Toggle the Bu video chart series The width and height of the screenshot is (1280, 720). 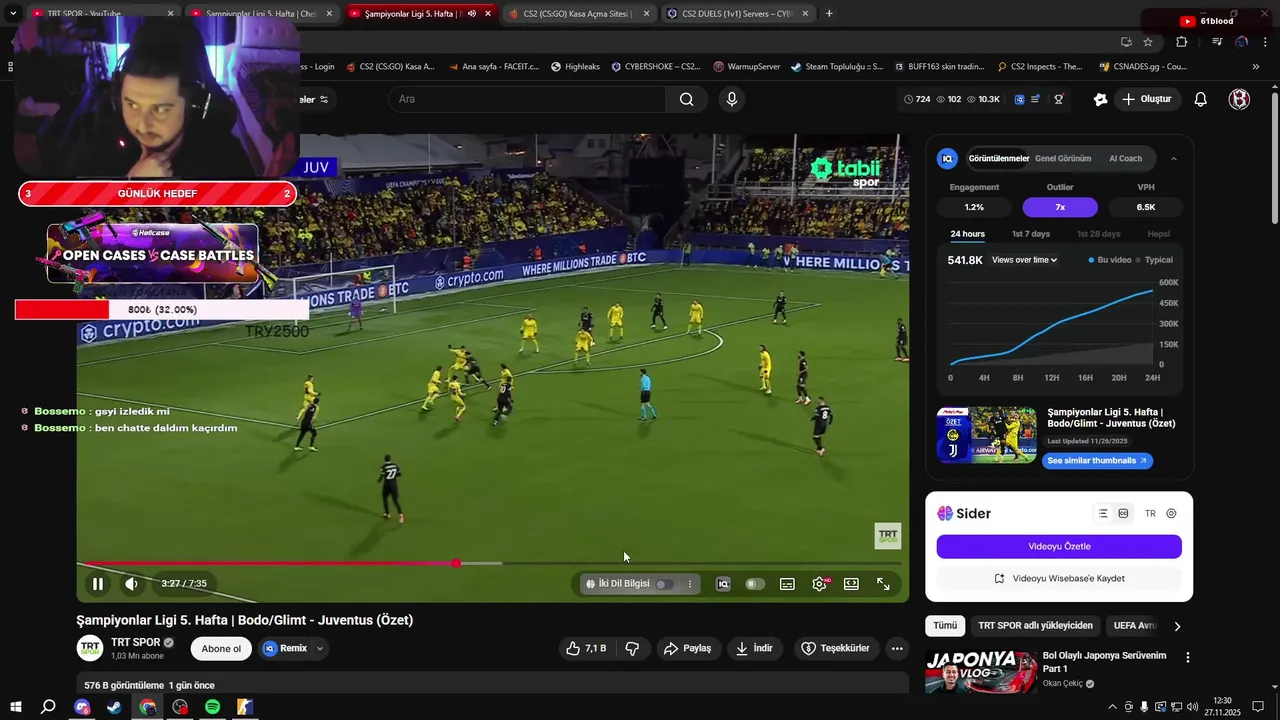pos(1110,260)
